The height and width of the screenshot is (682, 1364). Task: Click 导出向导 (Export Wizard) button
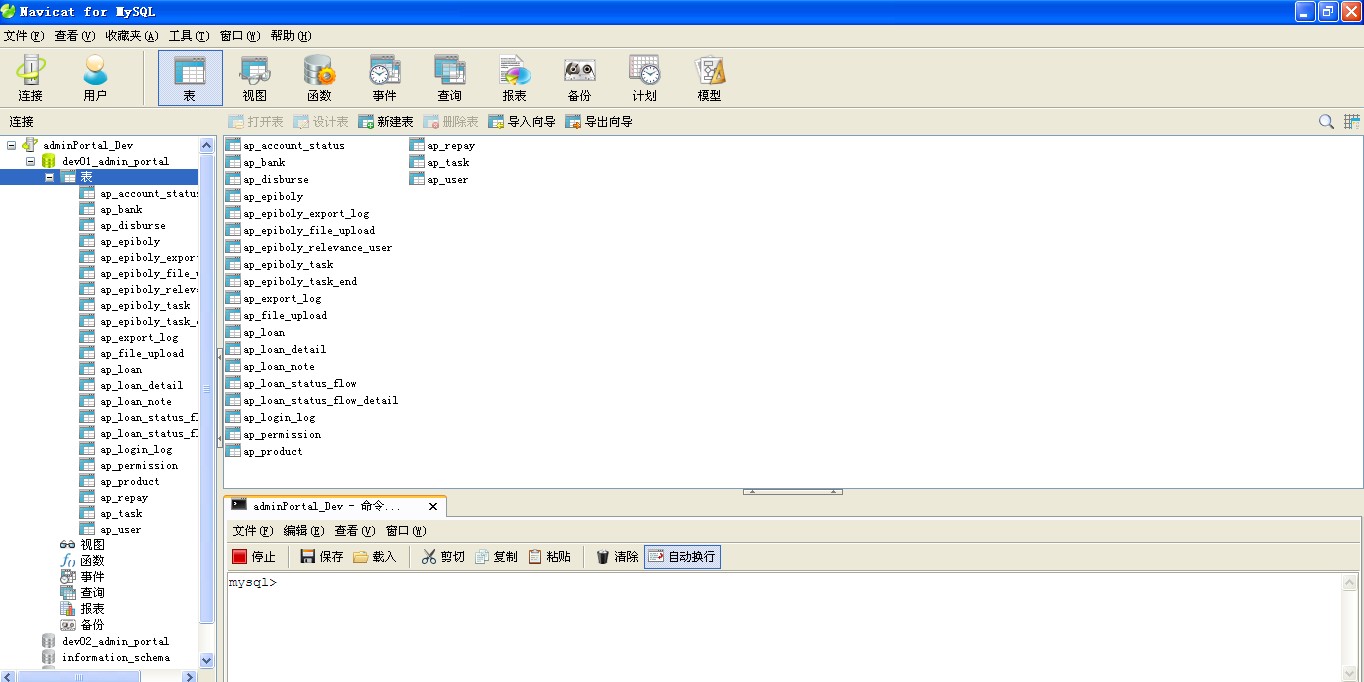pyautogui.click(x=599, y=122)
